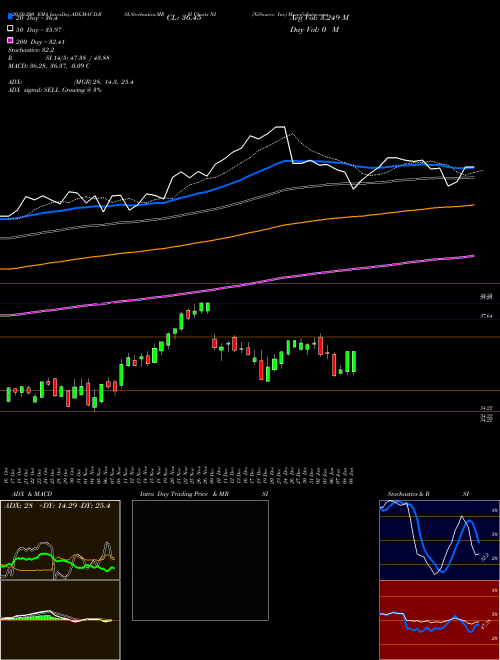This screenshot has height=660, width=500.
Task: Click the last green candlestick on the chart
Action: click(354, 362)
